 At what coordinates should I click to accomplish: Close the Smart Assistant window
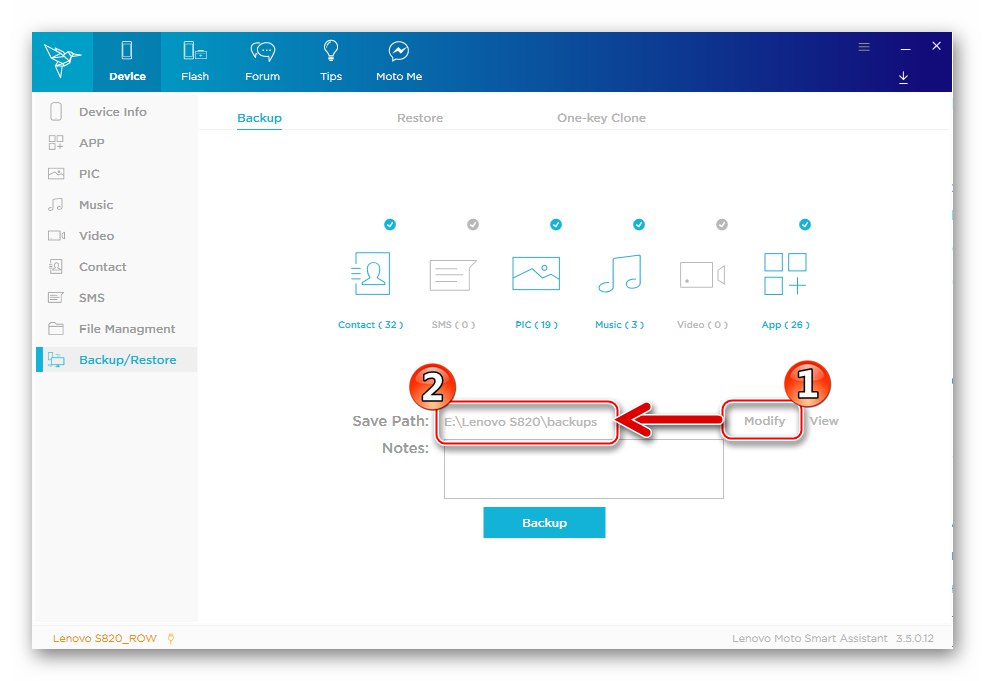(x=936, y=46)
